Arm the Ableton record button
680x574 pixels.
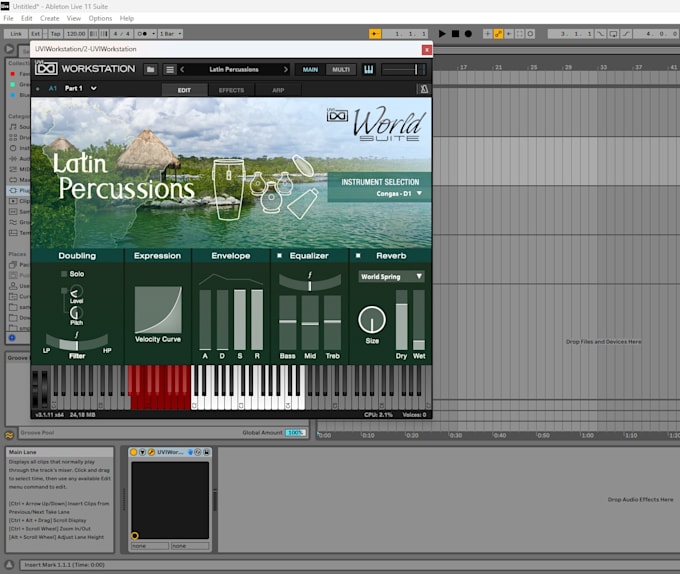tap(468, 33)
